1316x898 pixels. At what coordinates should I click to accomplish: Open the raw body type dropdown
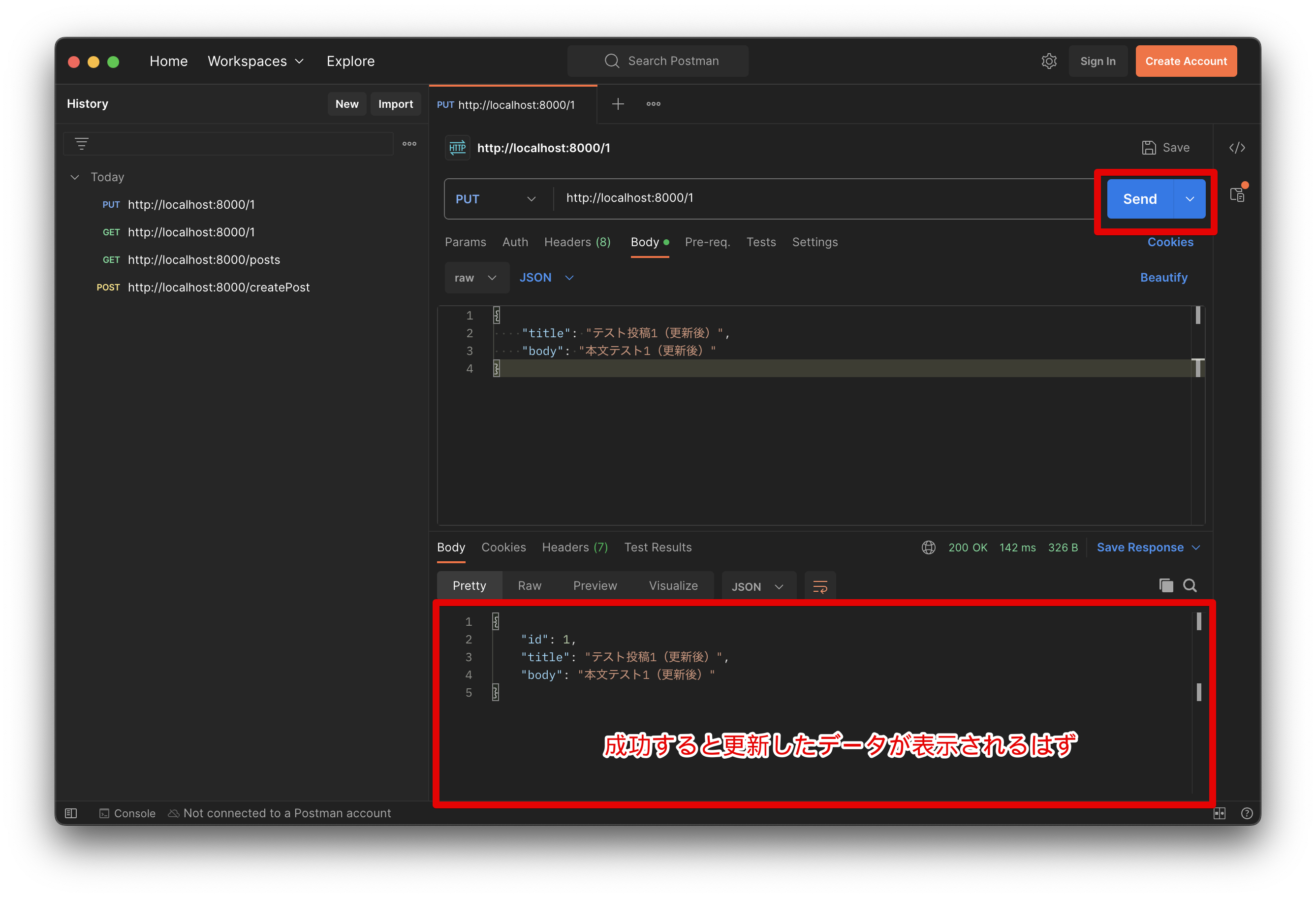[x=476, y=278]
